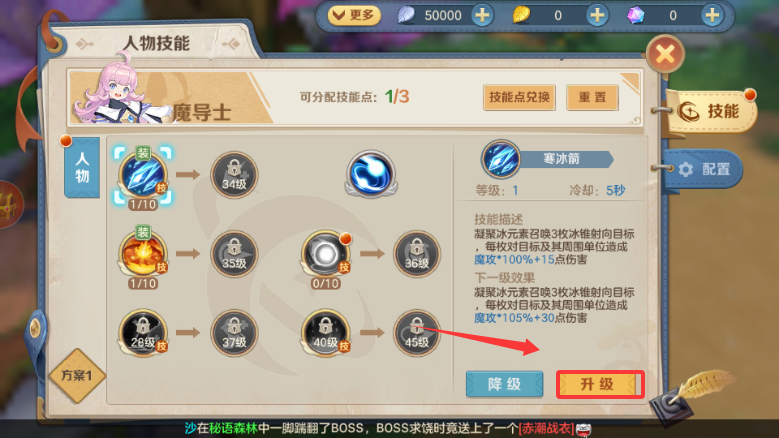Select the 寒冰箭 ice arrow skill icon
779x438 pixels.
click(143, 176)
